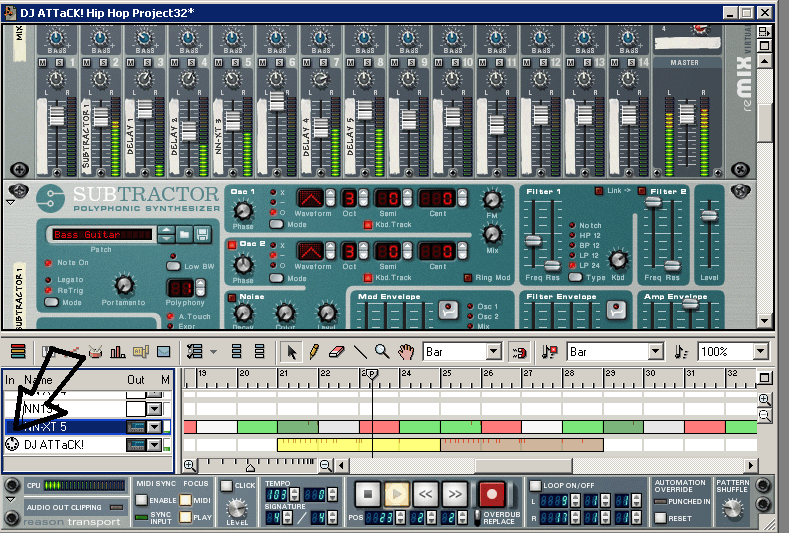Zoom out sequencer horizontally
The height and width of the screenshot is (533, 789).
click(326, 466)
